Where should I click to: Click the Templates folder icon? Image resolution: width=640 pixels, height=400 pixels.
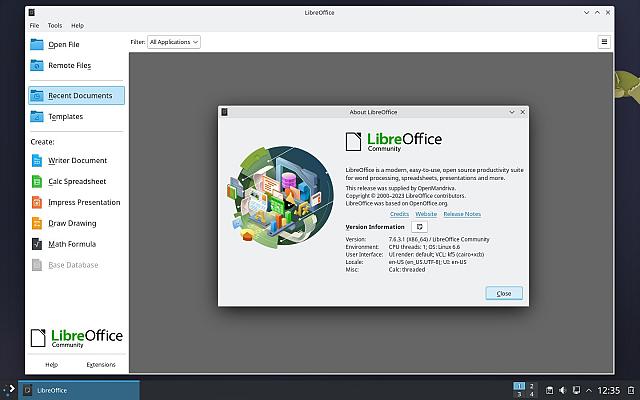coord(37,116)
